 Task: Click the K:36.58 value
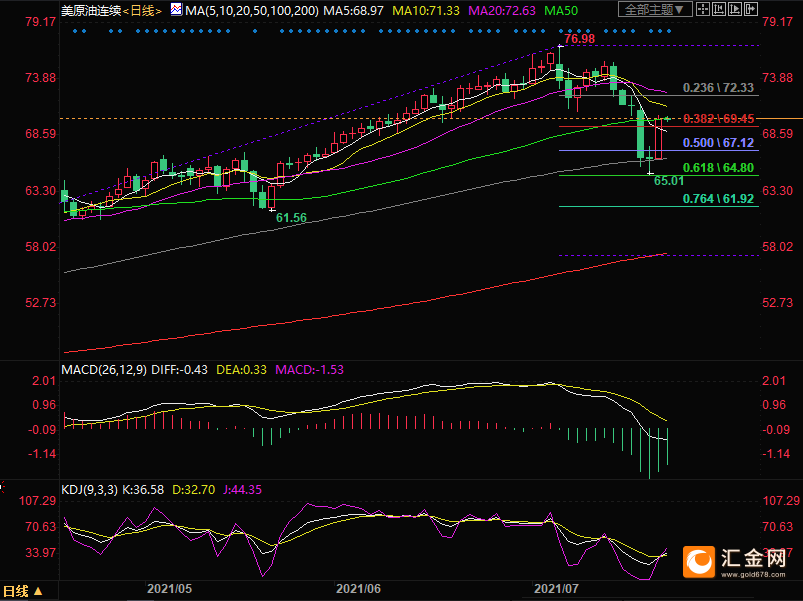(143, 490)
